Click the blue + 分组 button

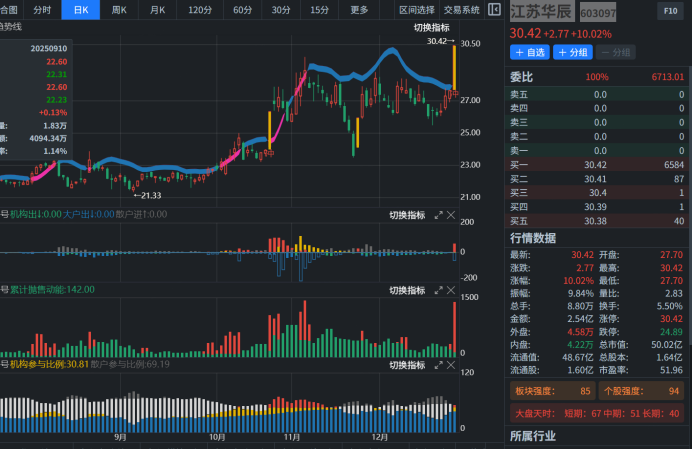pos(574,52)
